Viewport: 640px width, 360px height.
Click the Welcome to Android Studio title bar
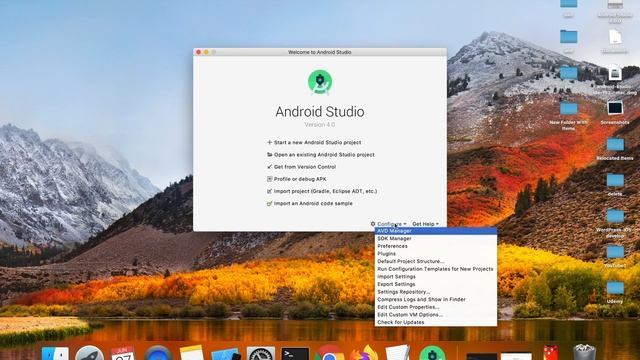(320, 52)
